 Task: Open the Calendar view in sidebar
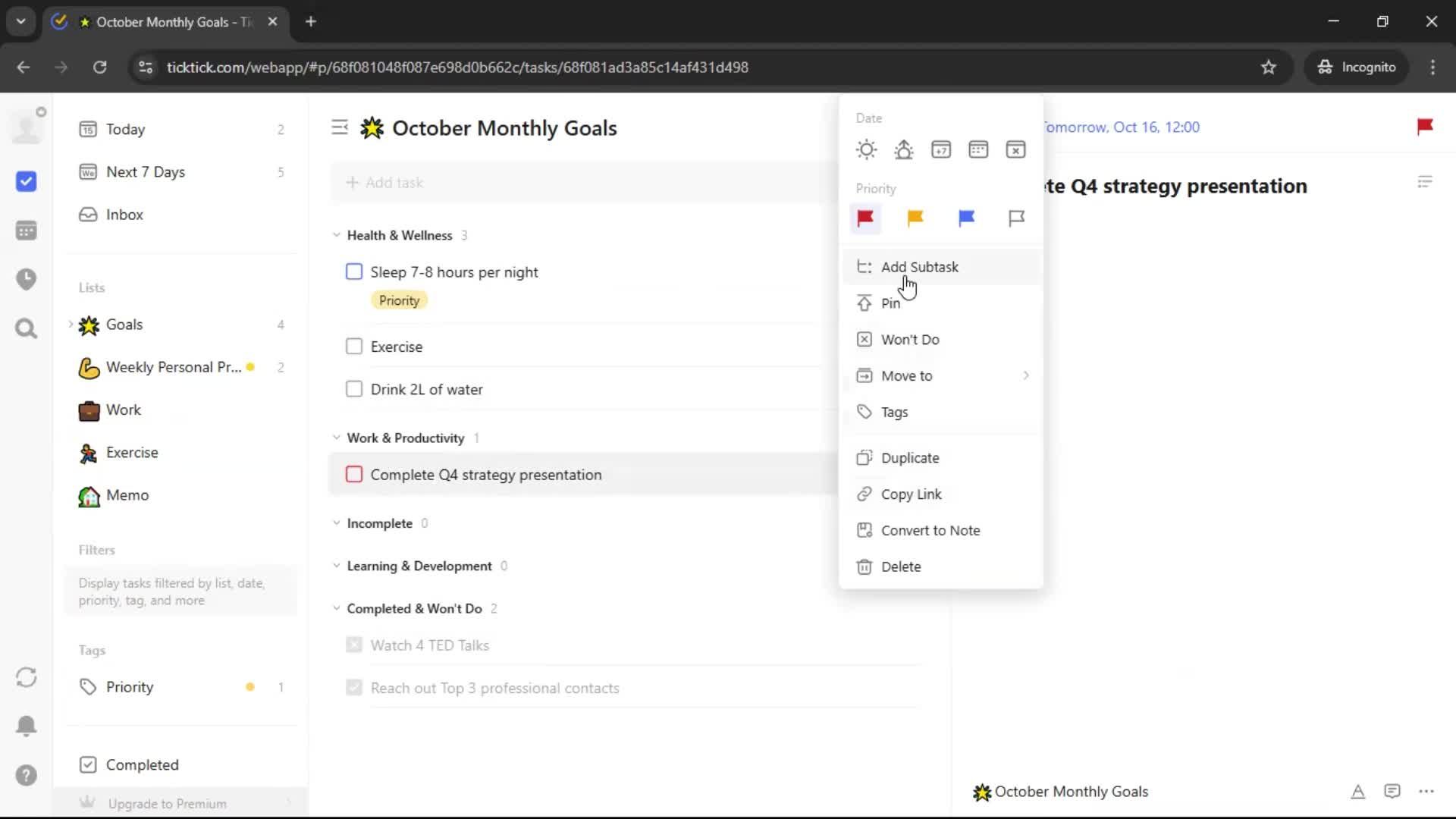pos(27,231)
